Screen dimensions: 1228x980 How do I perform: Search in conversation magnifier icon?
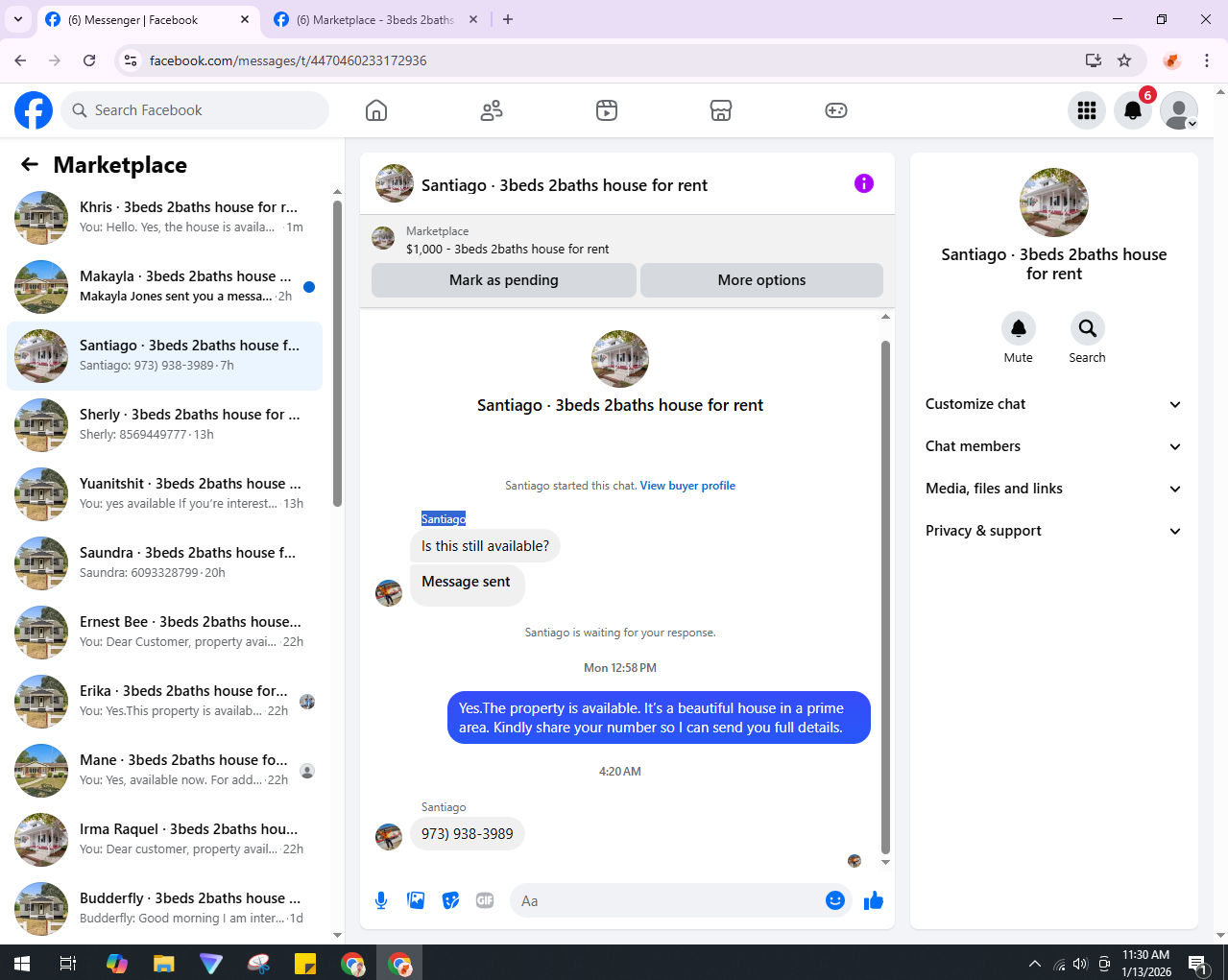[1088, 328]
